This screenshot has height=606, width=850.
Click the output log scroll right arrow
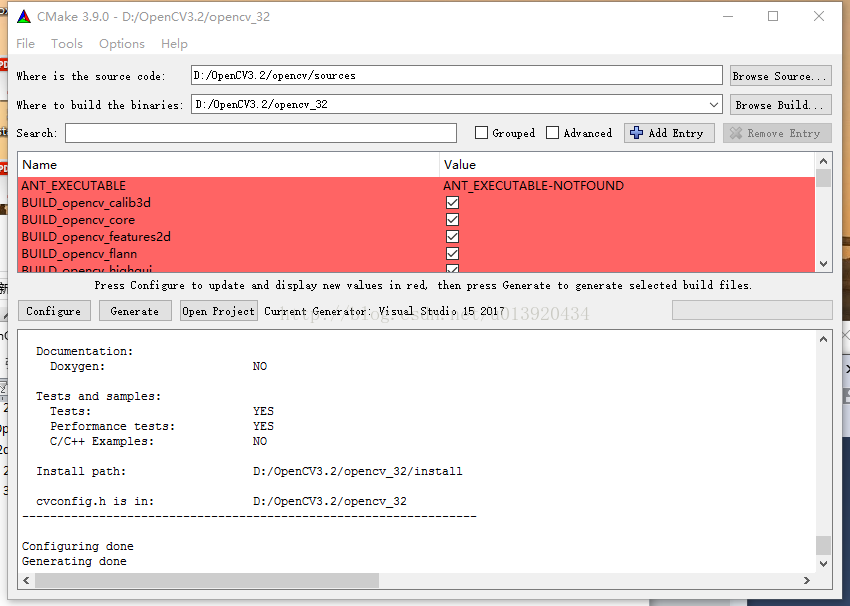pos(807,581)
